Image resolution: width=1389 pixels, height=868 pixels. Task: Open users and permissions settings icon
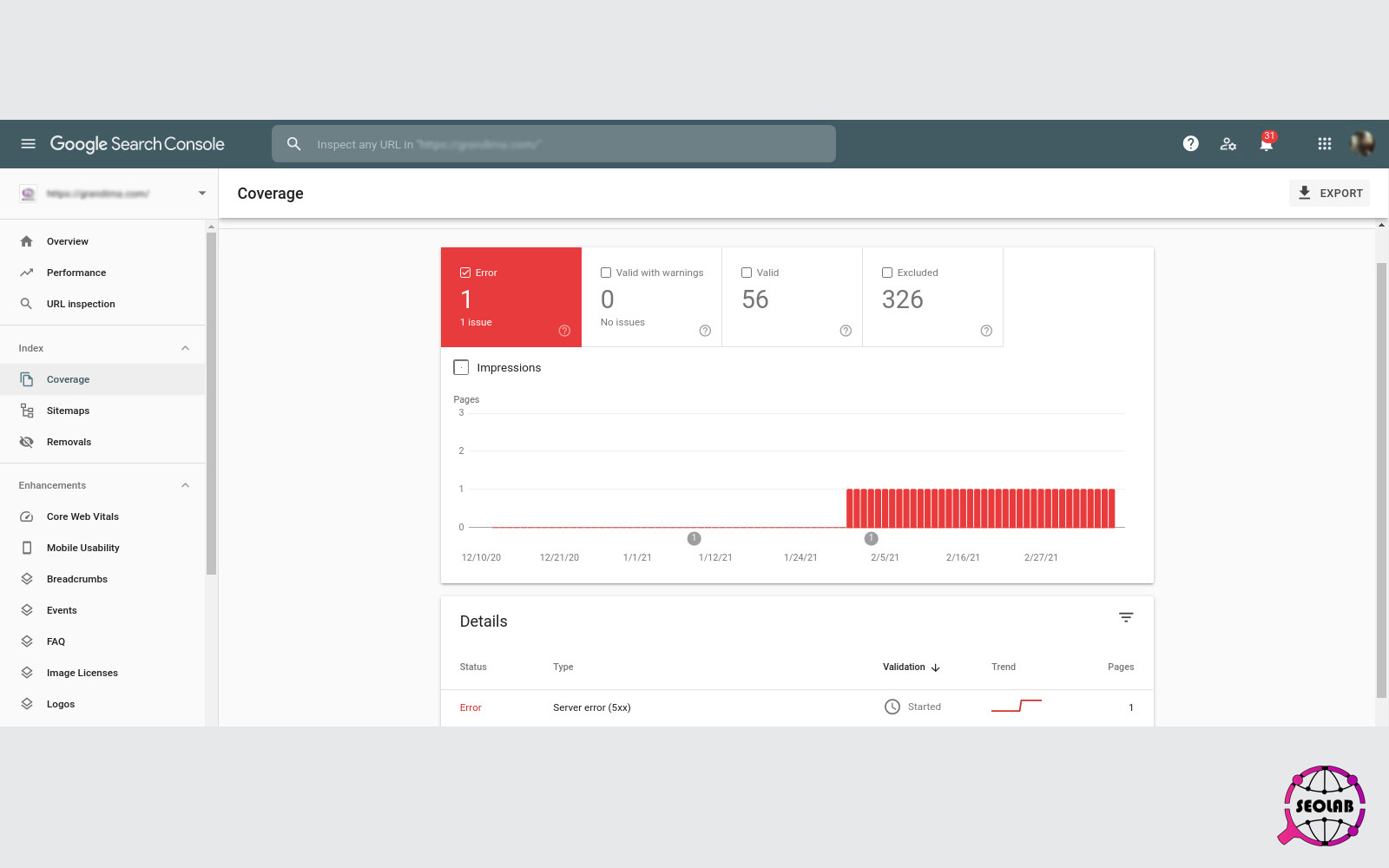1228,144
